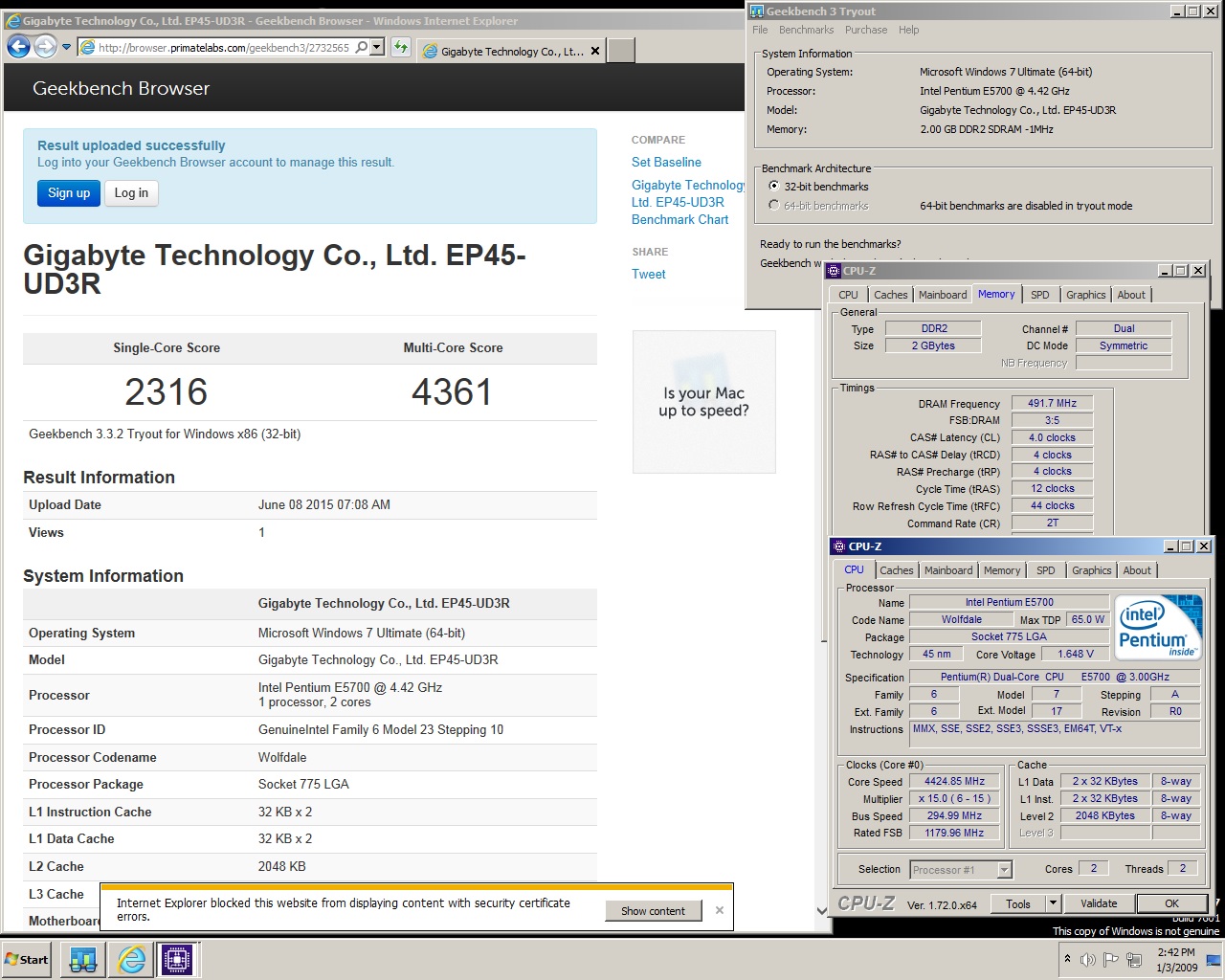Click the IE icon in the browser title bar
Image resolution: width=1225 pixels, height=980 pixels.
13,20
